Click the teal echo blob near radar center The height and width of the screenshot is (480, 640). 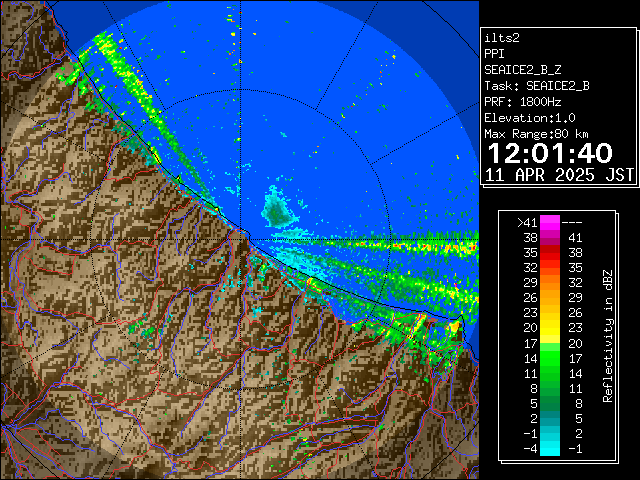(x=277, y=210)
